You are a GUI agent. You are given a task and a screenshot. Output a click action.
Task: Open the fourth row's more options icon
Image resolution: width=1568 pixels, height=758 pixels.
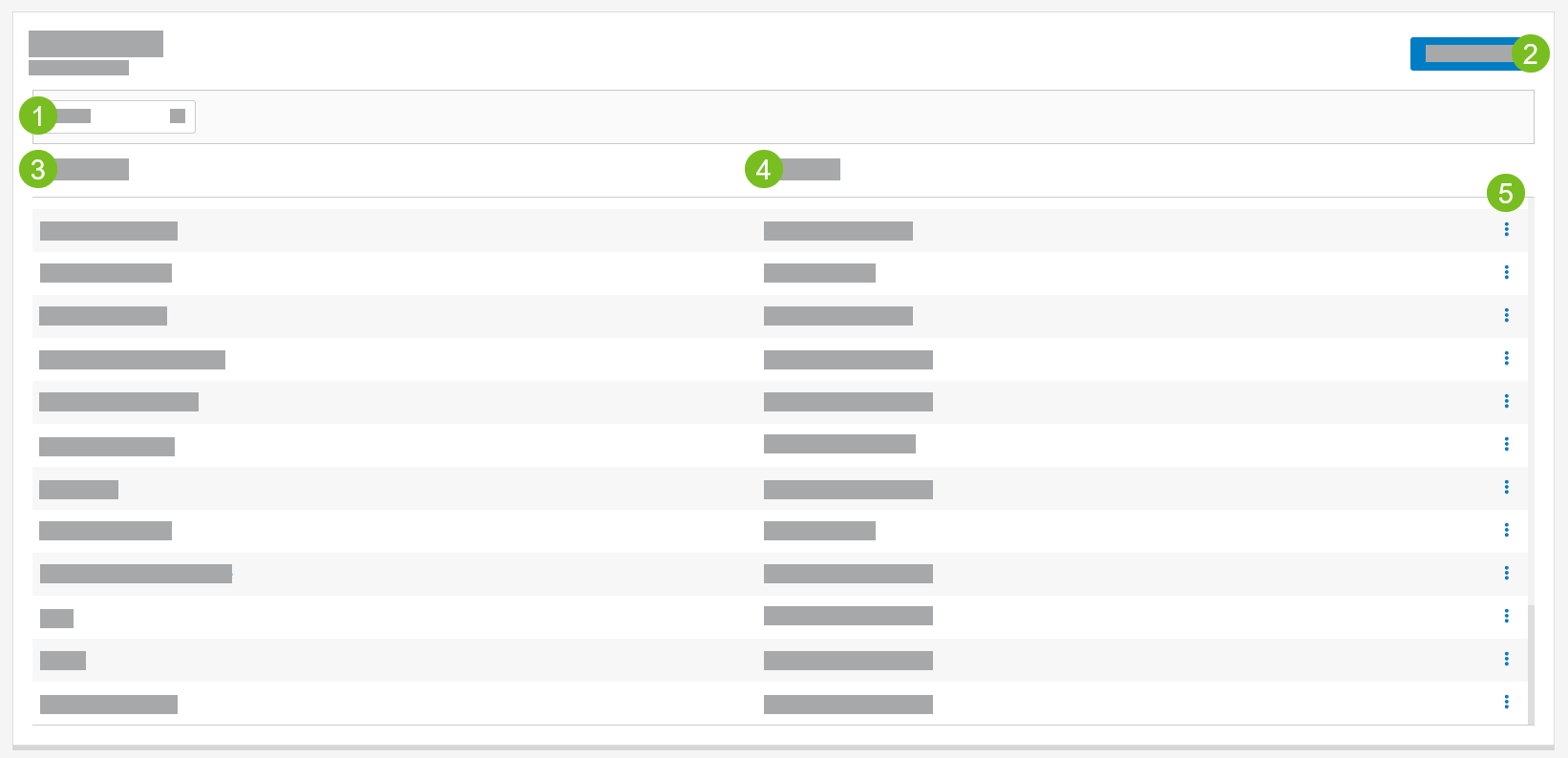pyautogui.click(x=1506, y=358)
